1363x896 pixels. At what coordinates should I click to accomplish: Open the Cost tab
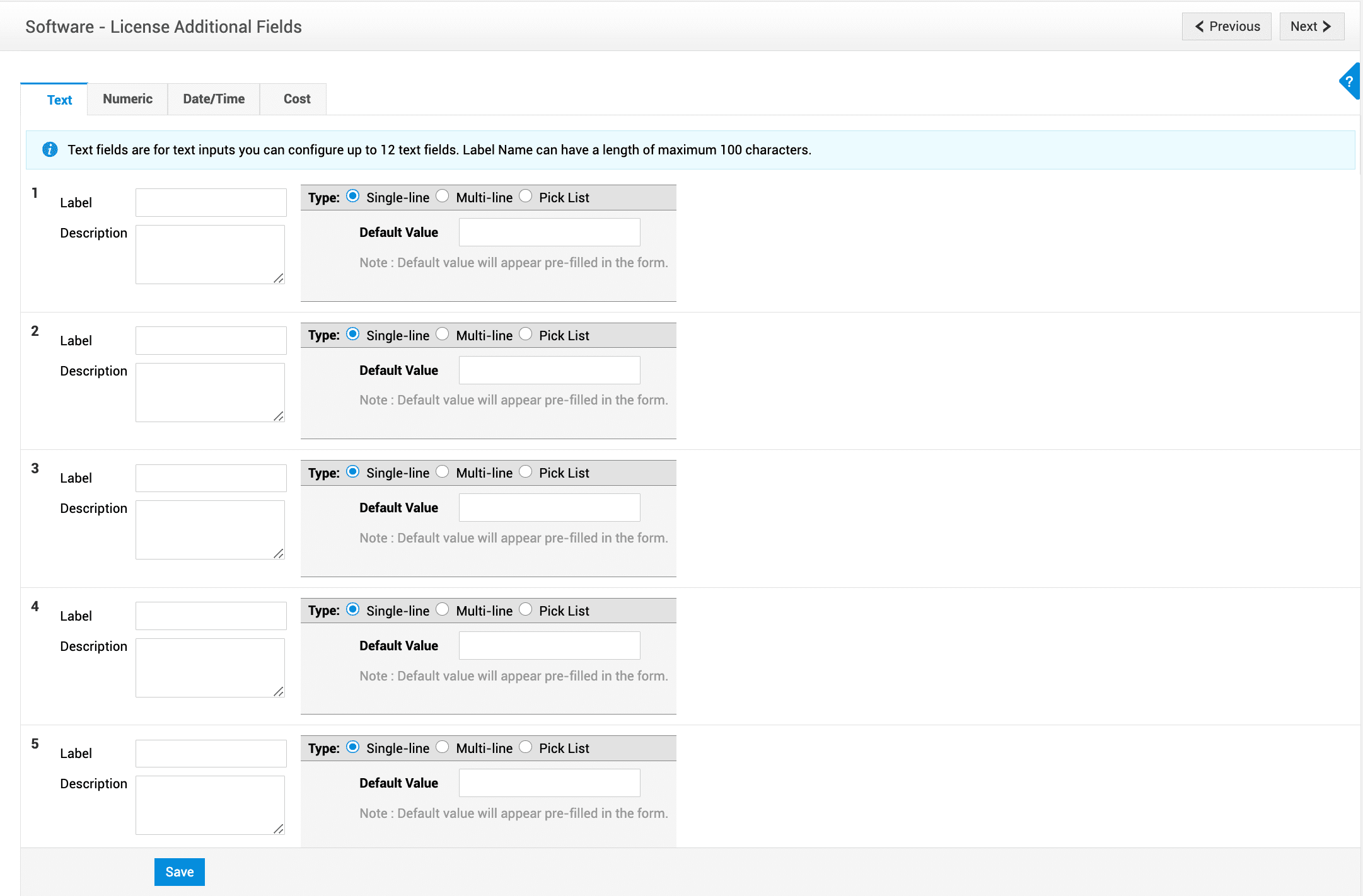coord(296,99)
